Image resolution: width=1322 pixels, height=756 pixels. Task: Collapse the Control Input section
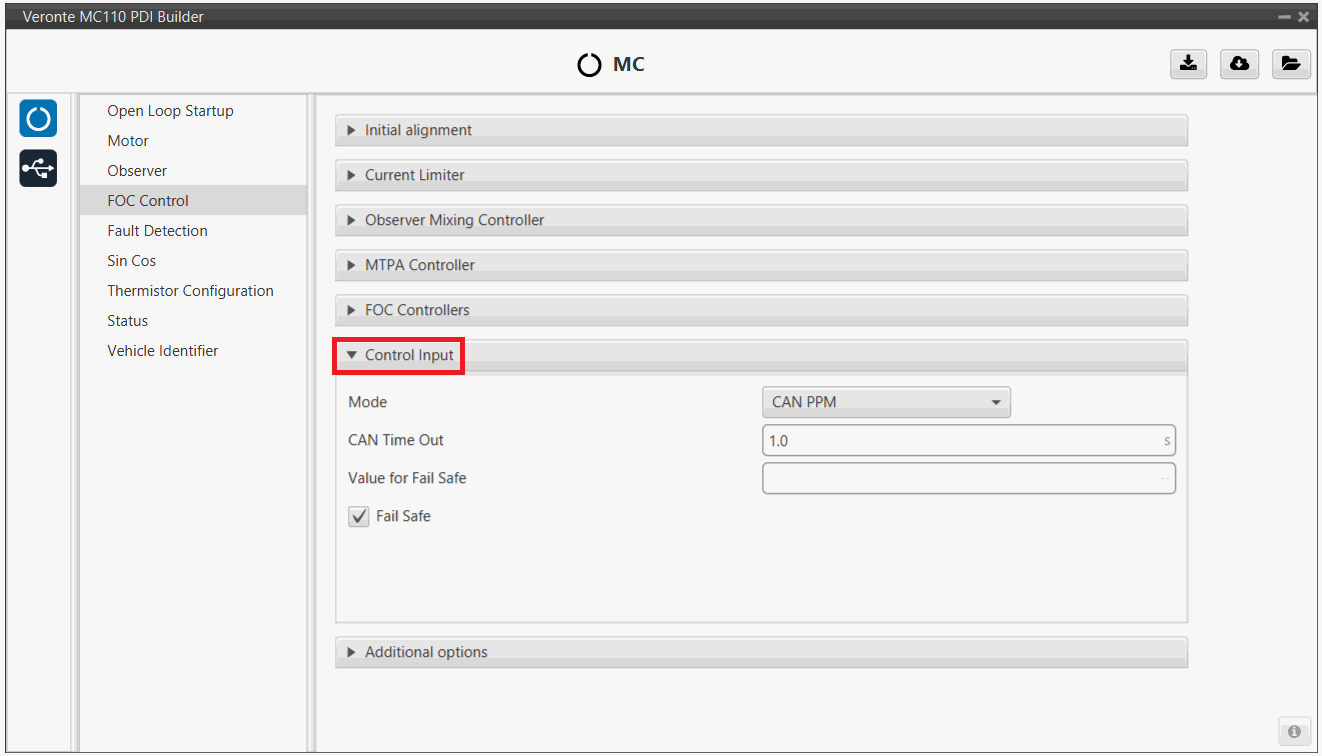(408, 355)
